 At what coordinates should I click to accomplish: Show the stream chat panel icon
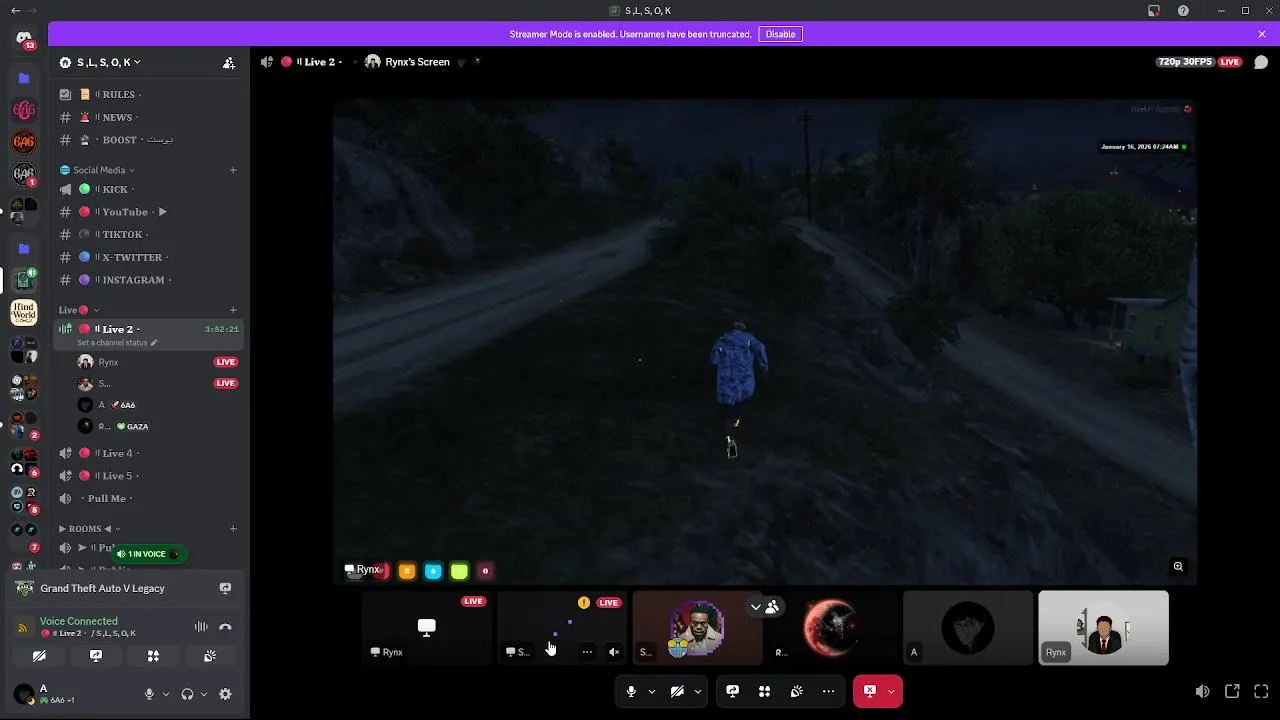coord(1261,62)
